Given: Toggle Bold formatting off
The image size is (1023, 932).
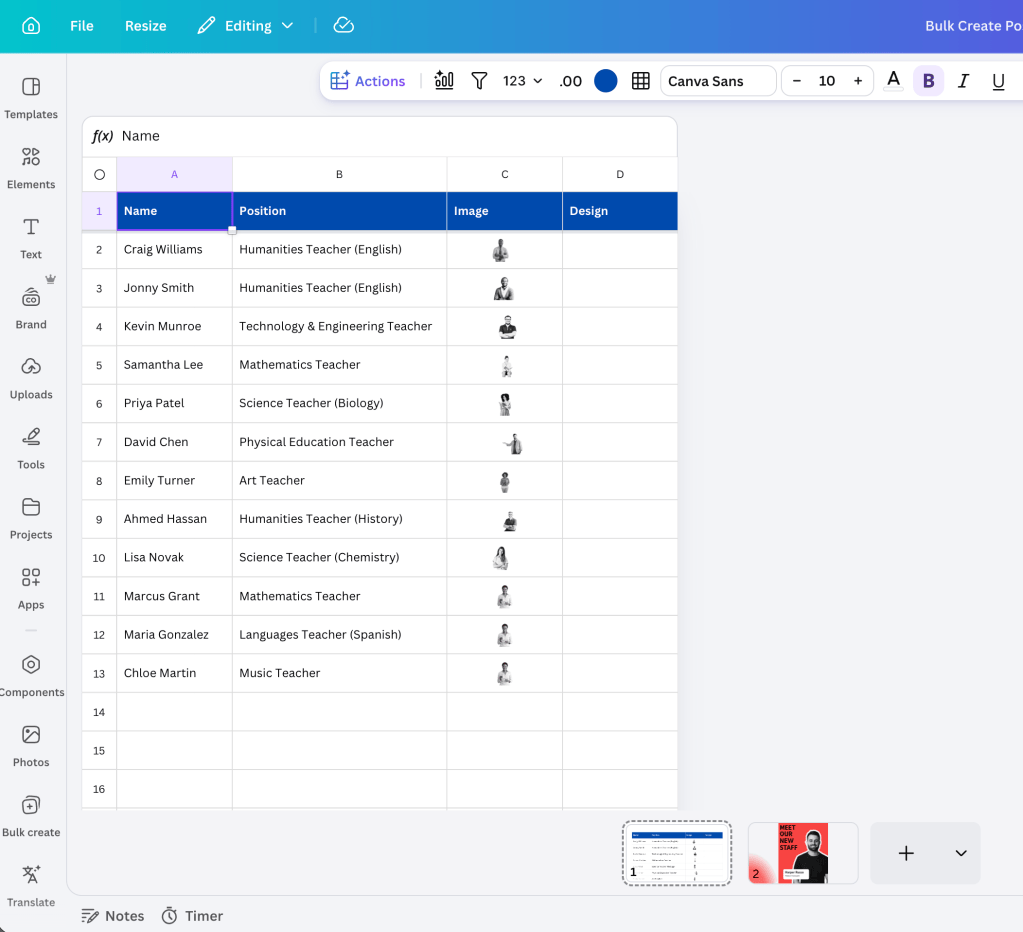Looking at the screenshot, I should pos(928,81).
